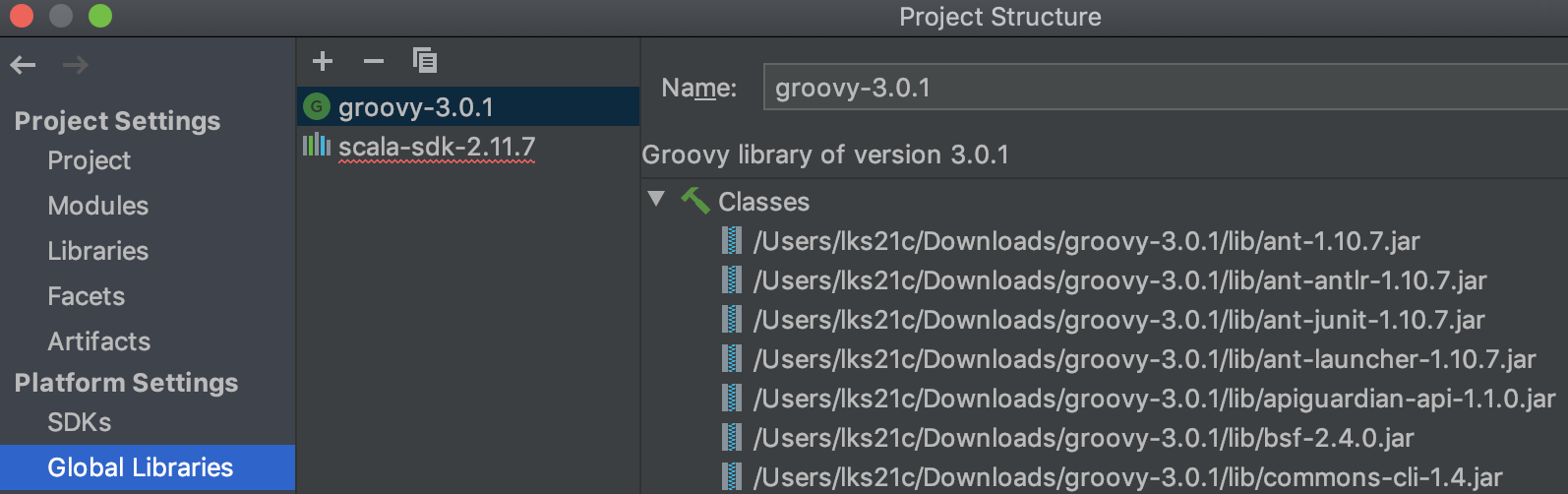Select scala-sdk-2.11.7 in library list

tap(468, 146)
